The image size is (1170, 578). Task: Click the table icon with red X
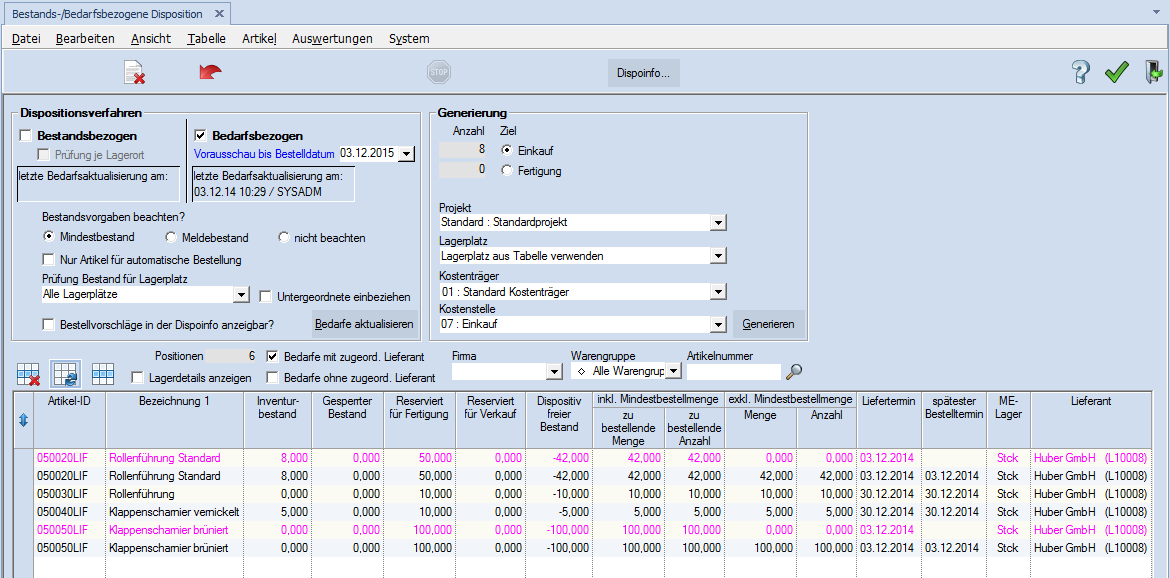click(x=29, y=374)
